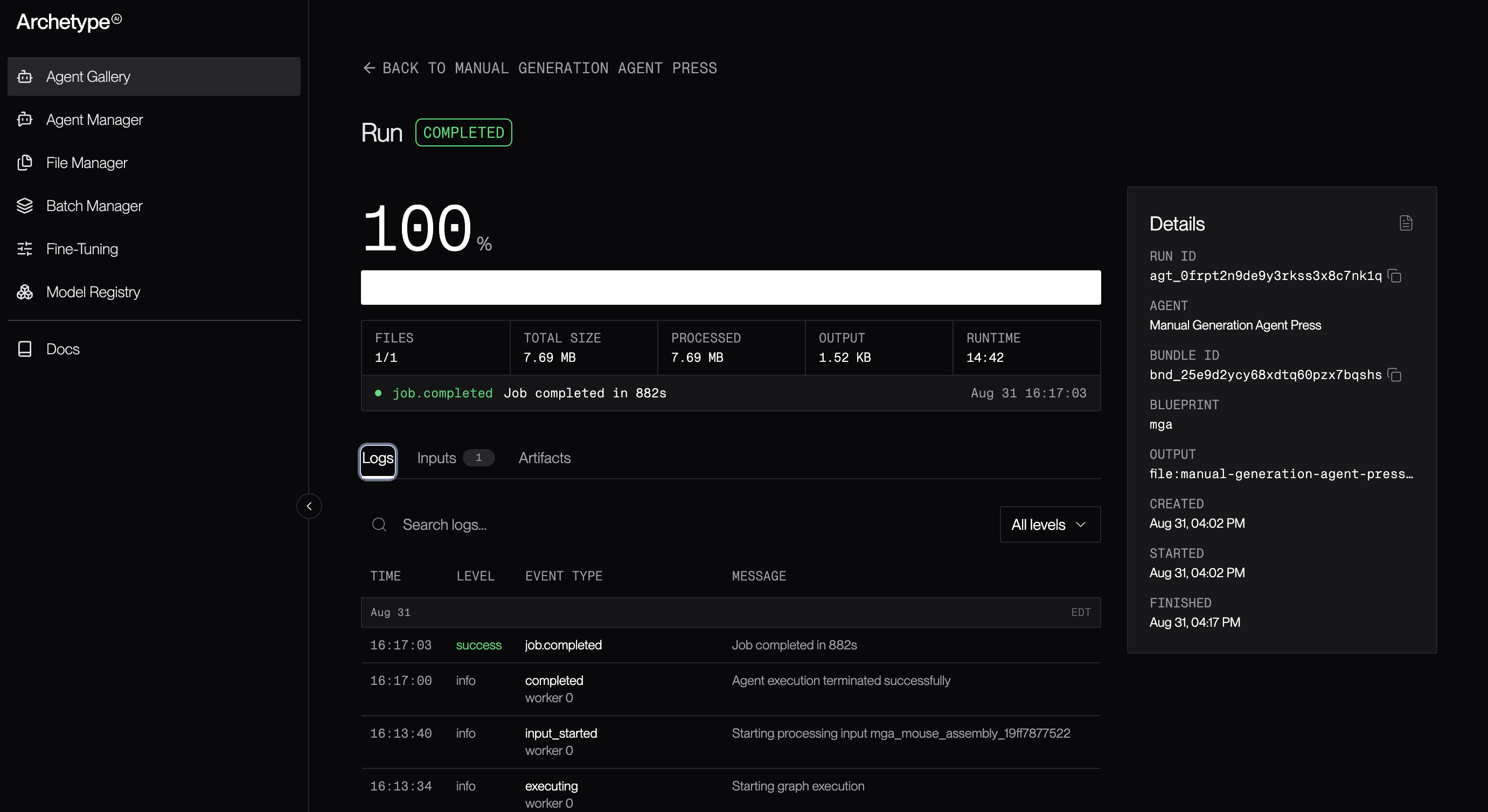Click the Batch Manager layers icon
Screen dimensions: 1488x812
pos(25,206)
